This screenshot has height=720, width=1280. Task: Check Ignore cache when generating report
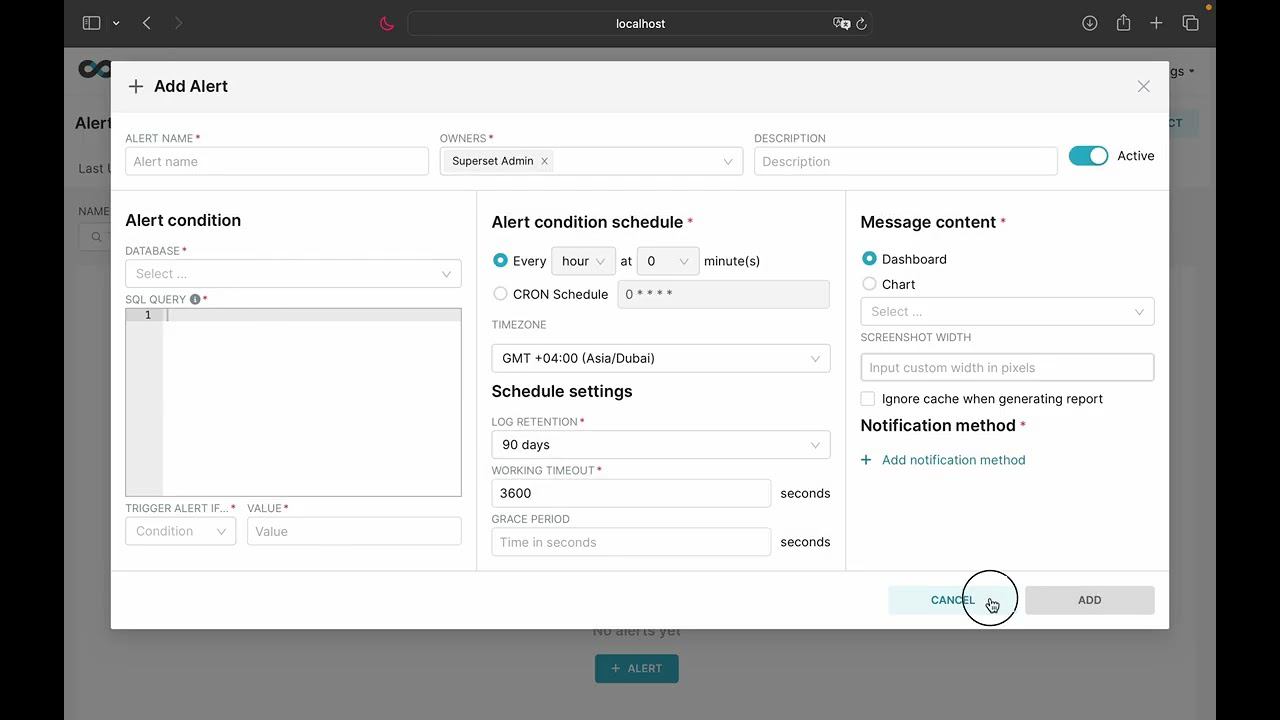point(868,399)
